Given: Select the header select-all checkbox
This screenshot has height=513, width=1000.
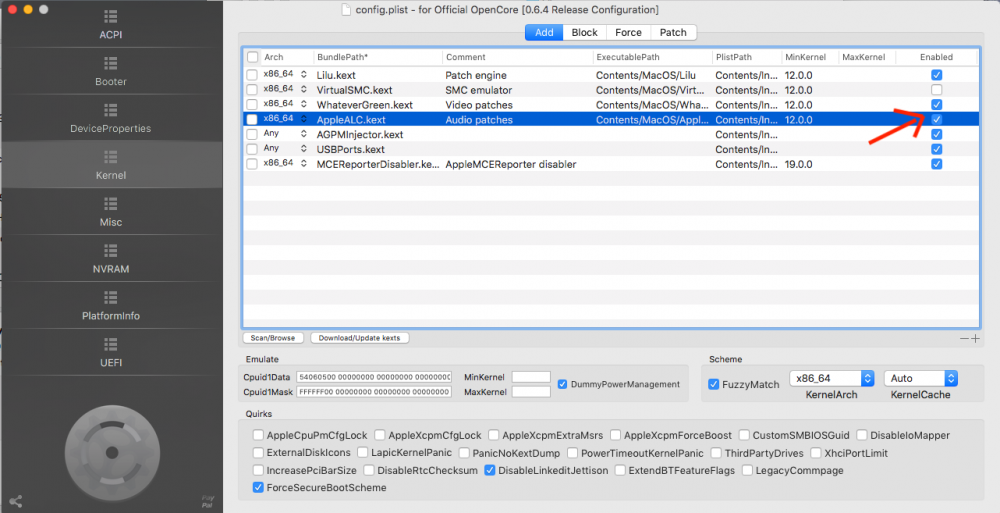Looking at the screenshot, I should pos(253,57).
